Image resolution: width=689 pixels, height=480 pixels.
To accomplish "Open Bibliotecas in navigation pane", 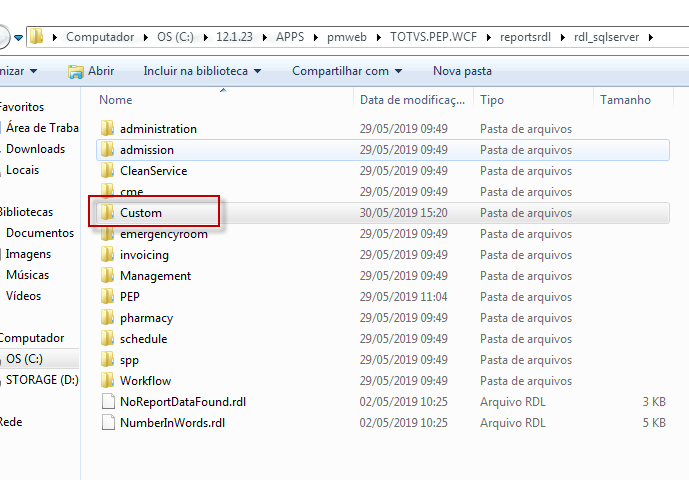I will (26, 212).
